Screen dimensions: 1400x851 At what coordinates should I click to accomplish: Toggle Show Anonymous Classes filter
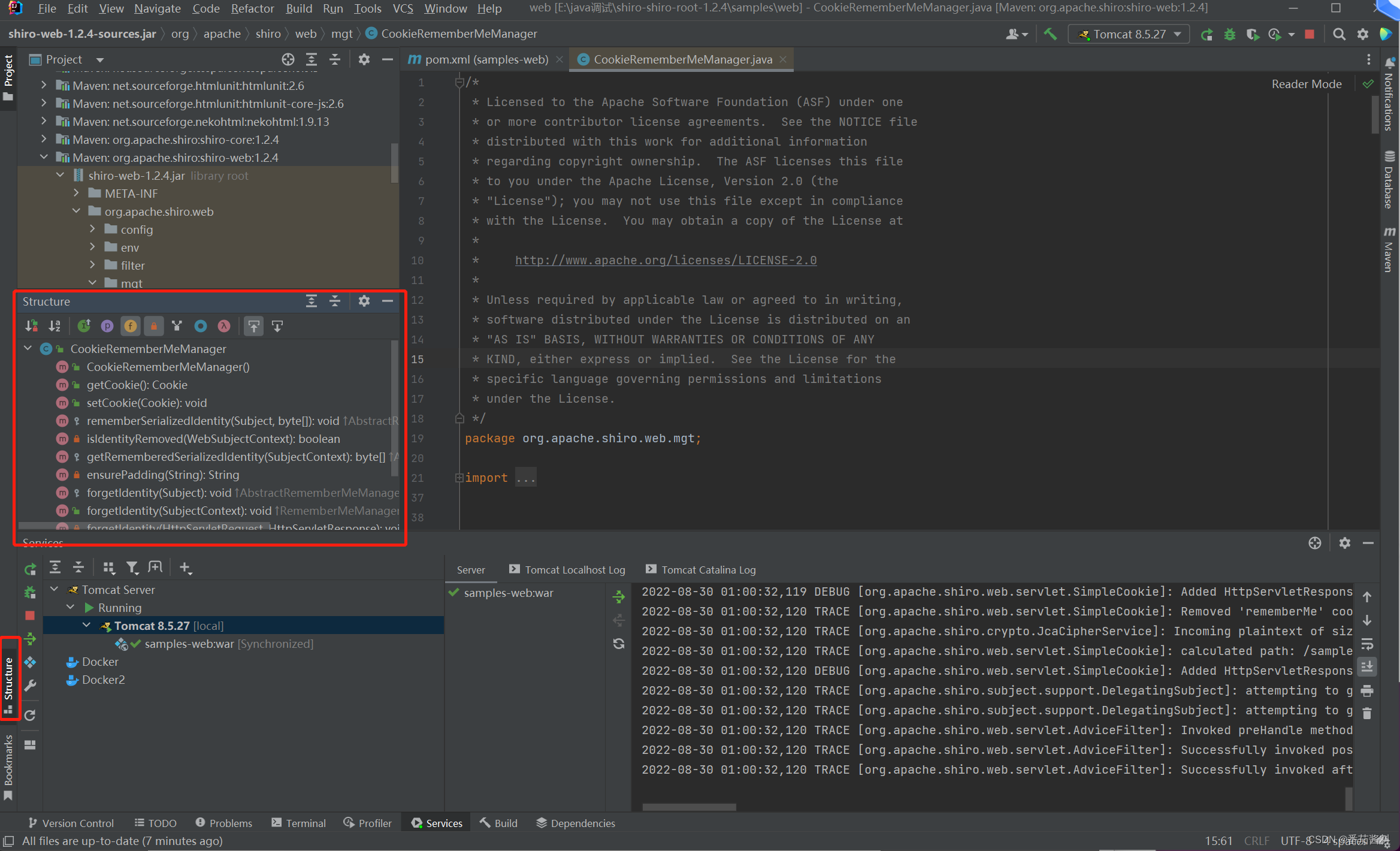point(201,326)
